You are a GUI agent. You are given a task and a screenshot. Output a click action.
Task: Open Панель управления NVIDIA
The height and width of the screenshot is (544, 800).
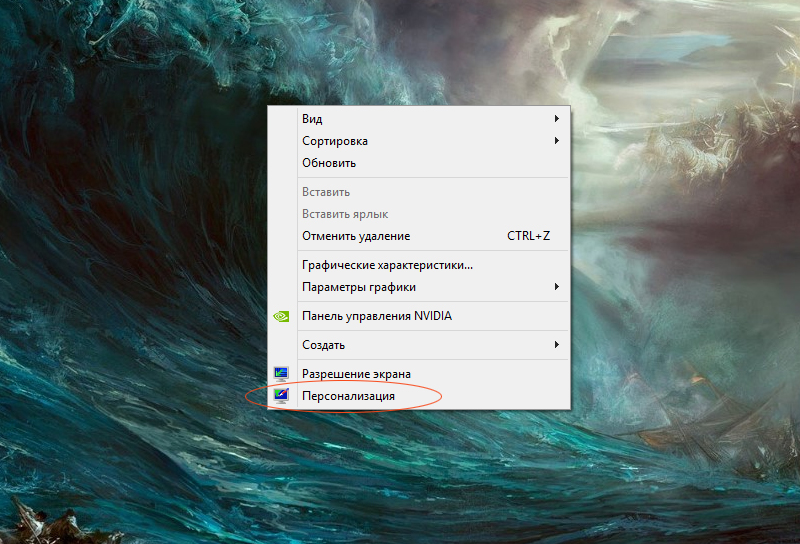click(x=418, y=316)
